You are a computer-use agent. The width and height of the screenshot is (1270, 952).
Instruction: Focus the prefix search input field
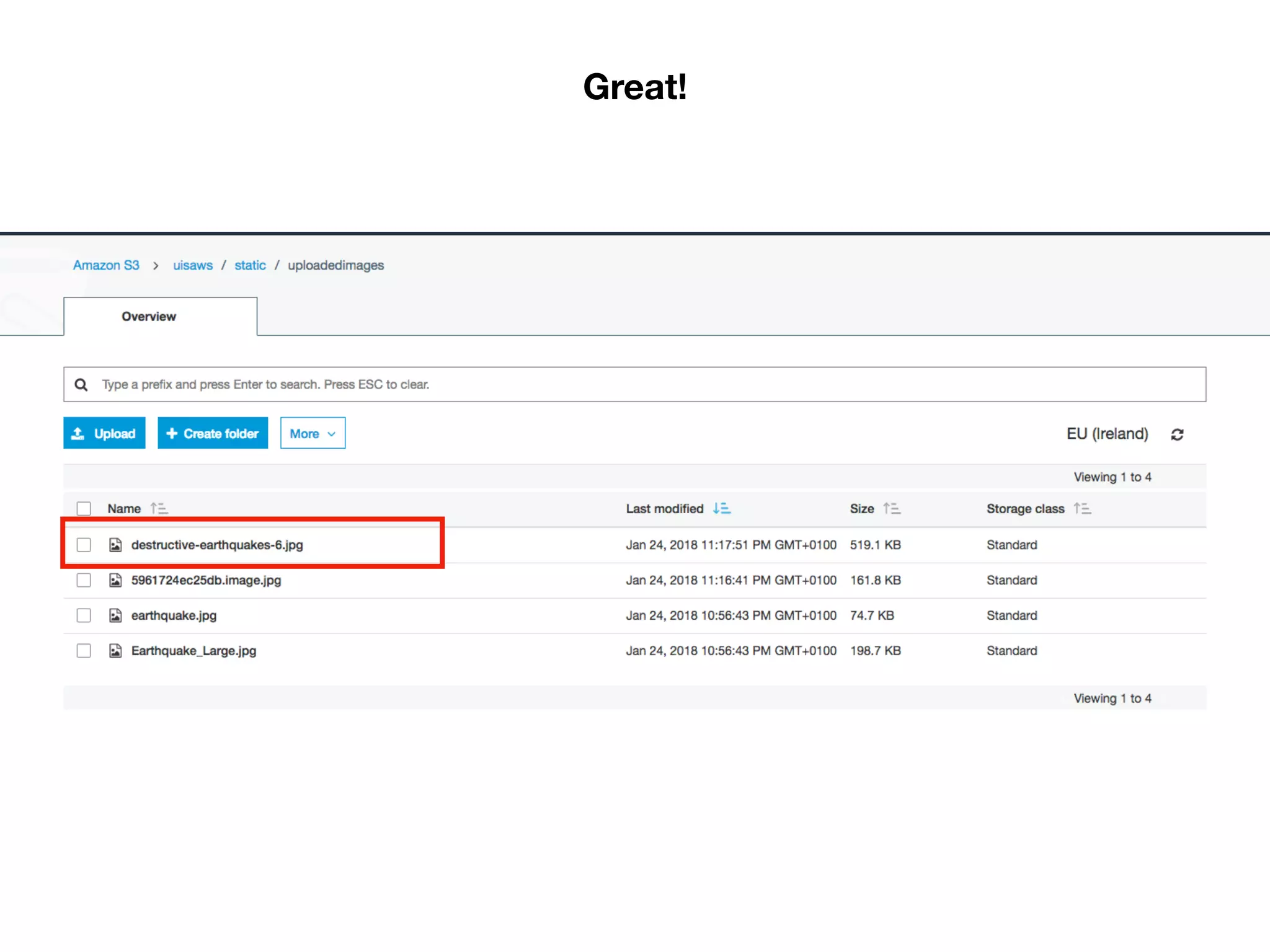pyautogui.click(x=645, y=385)
